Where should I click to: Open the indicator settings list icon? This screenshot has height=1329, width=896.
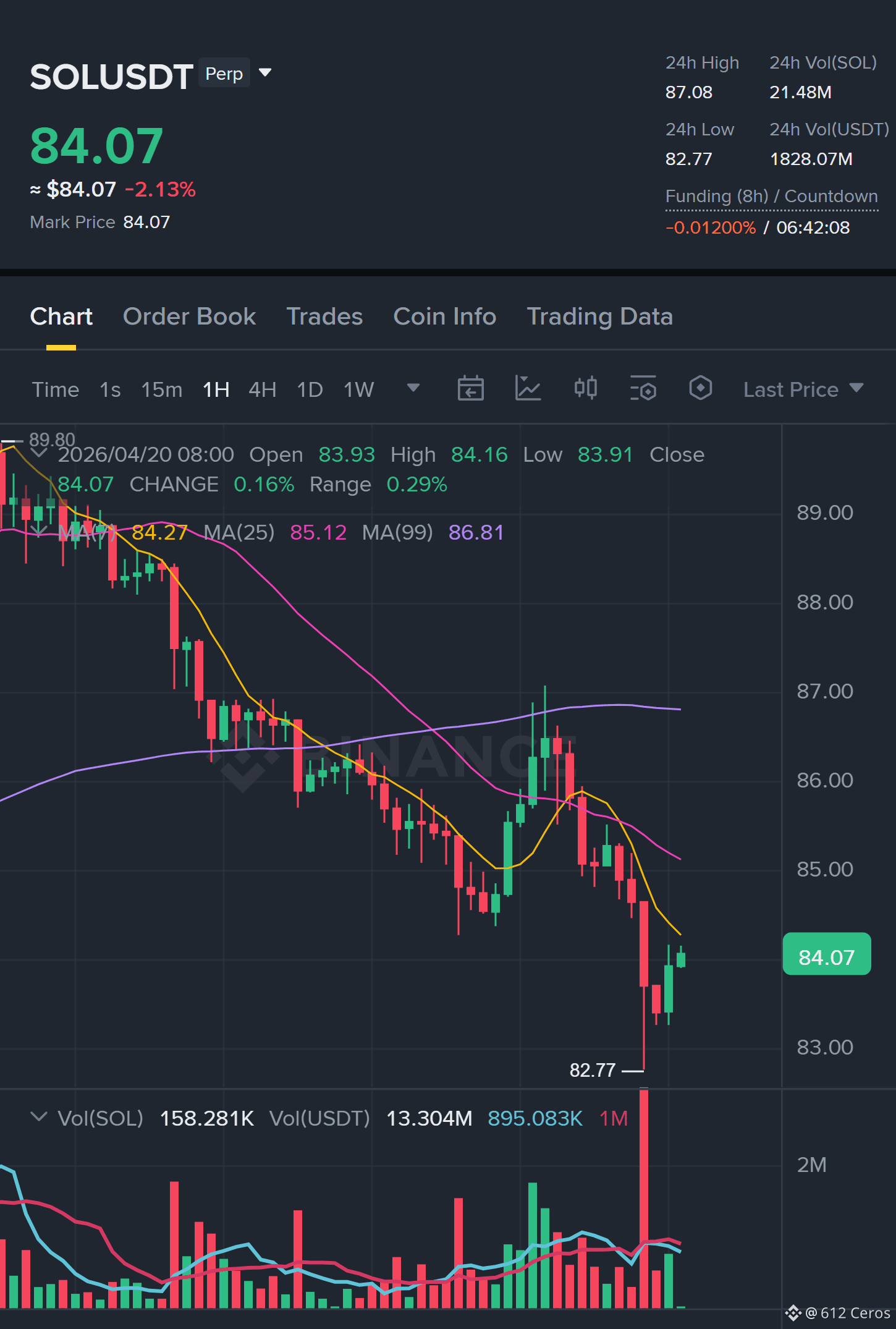(643, 389)
